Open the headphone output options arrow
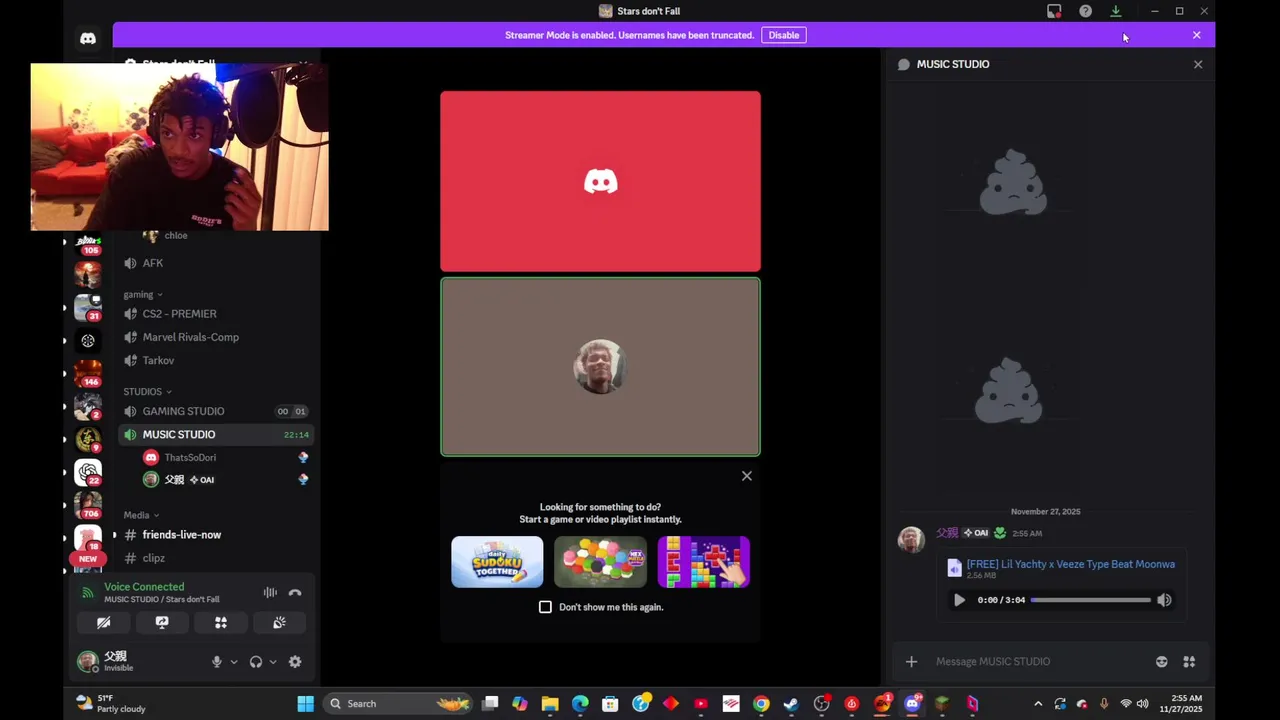Screen dimensions: 1280x720 (x=273, y=662)
